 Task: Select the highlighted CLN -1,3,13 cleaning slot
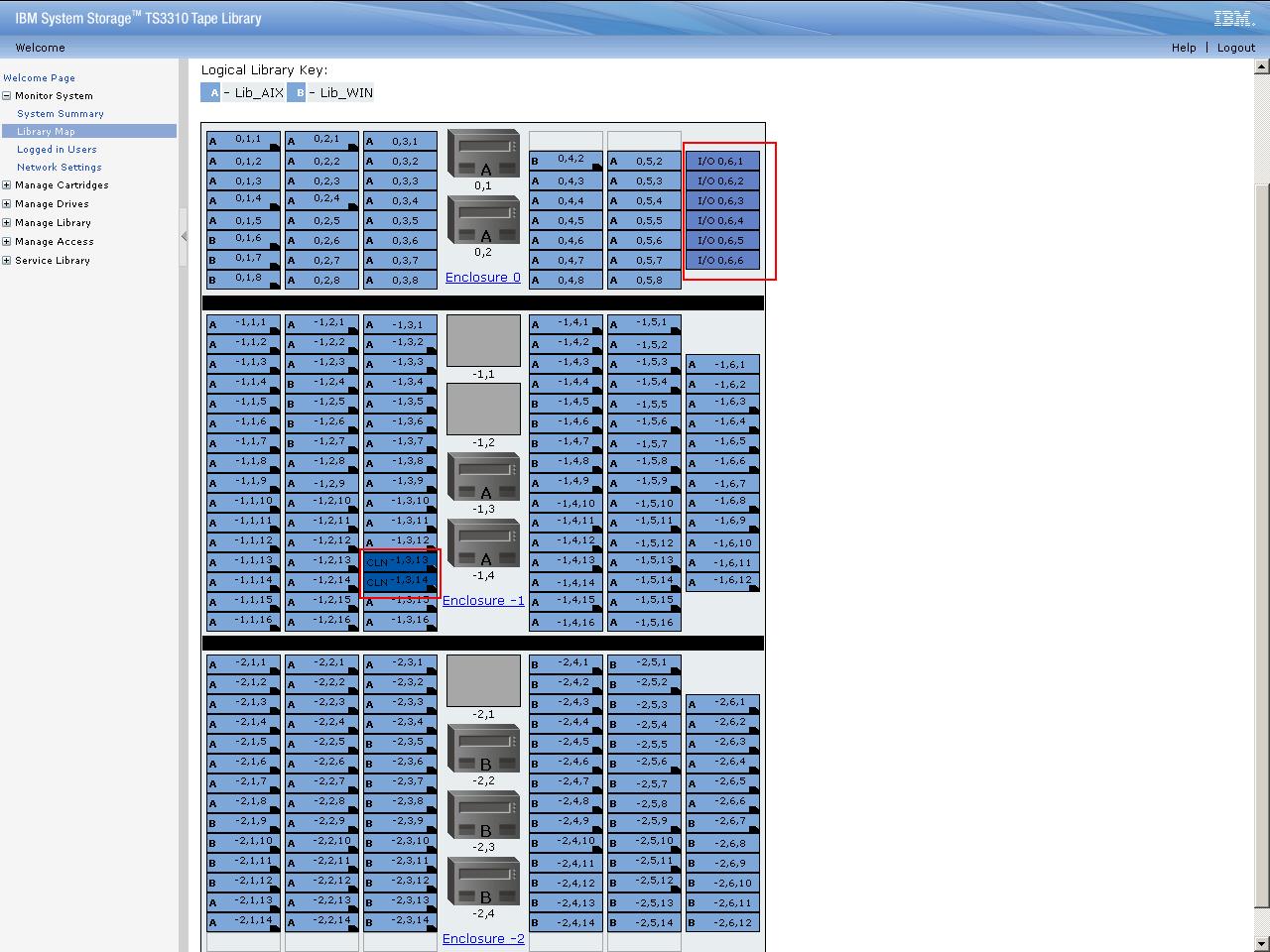point(400,561)
